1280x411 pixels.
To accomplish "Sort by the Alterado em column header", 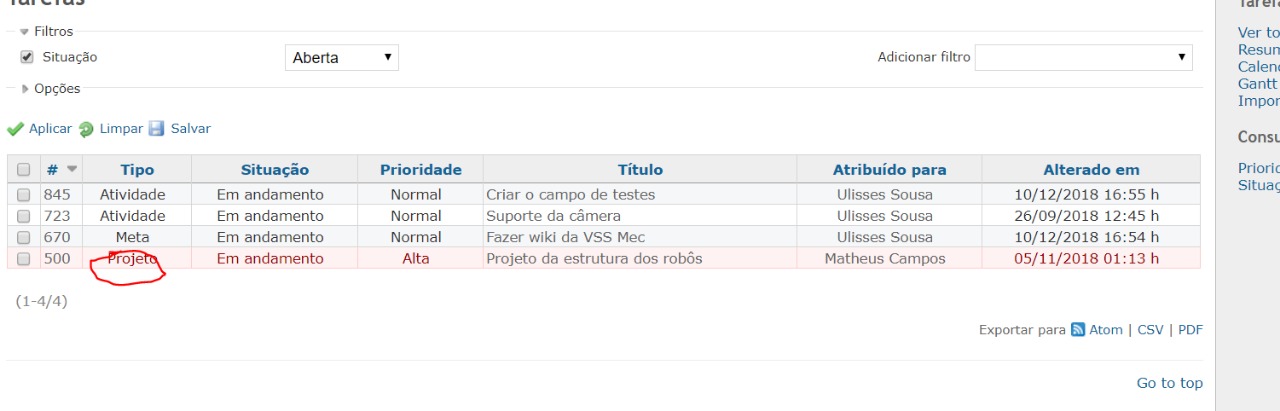I will [x=1091, y=170].
